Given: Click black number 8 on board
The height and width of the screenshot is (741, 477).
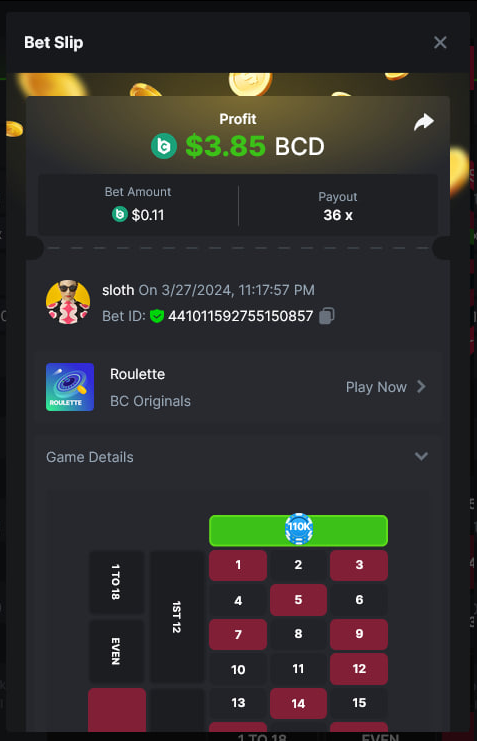Looking at the screenshot, I should (298, 634).
